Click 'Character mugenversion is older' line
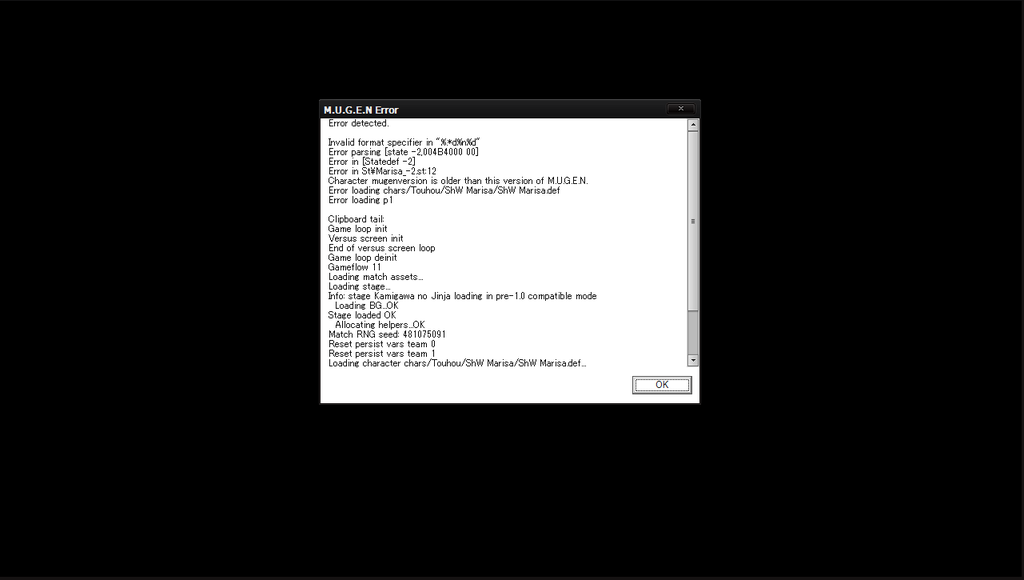The width and height of the screenshot is (1024, 580). [458, 181]
